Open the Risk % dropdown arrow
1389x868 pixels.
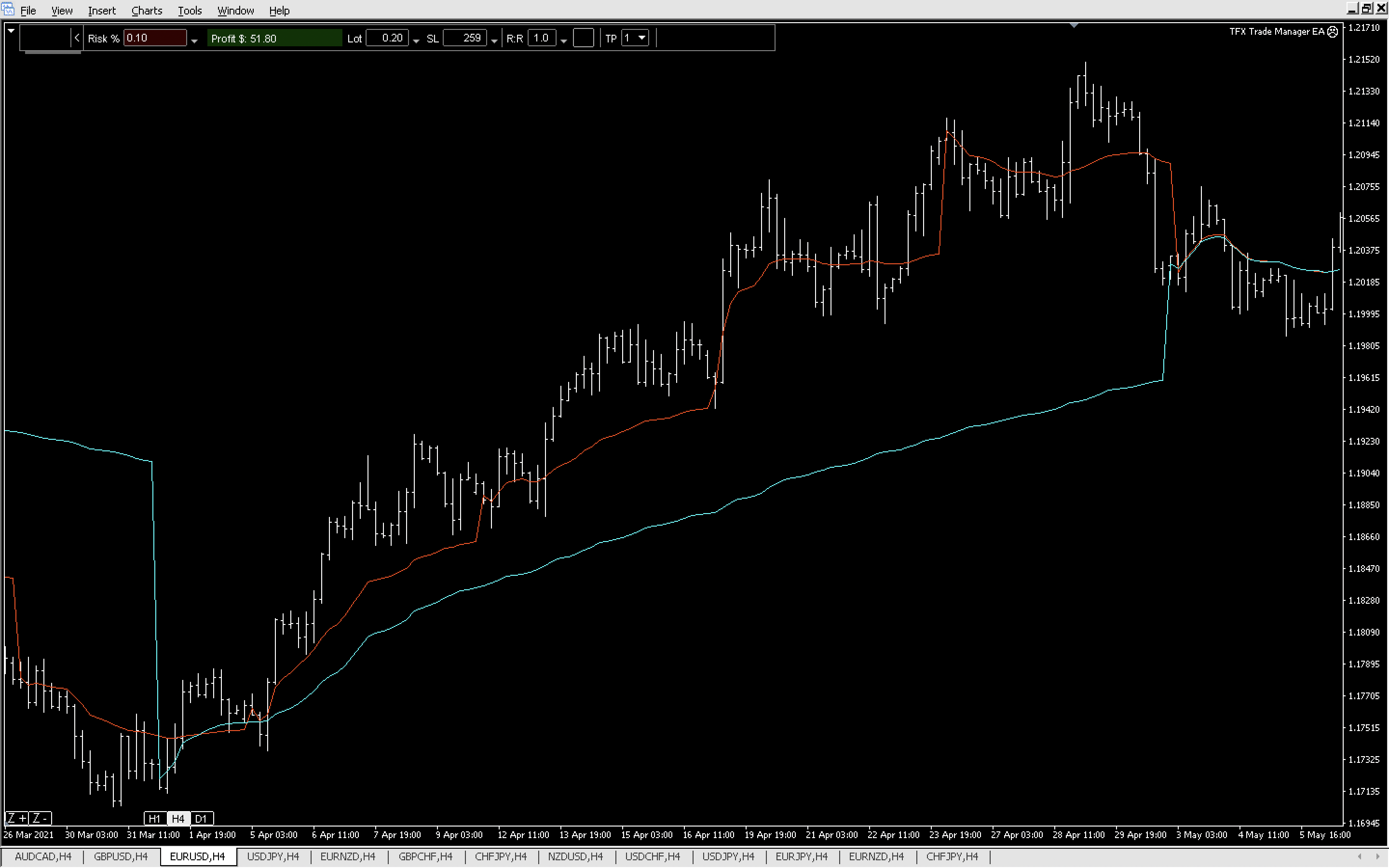point(194,40)
